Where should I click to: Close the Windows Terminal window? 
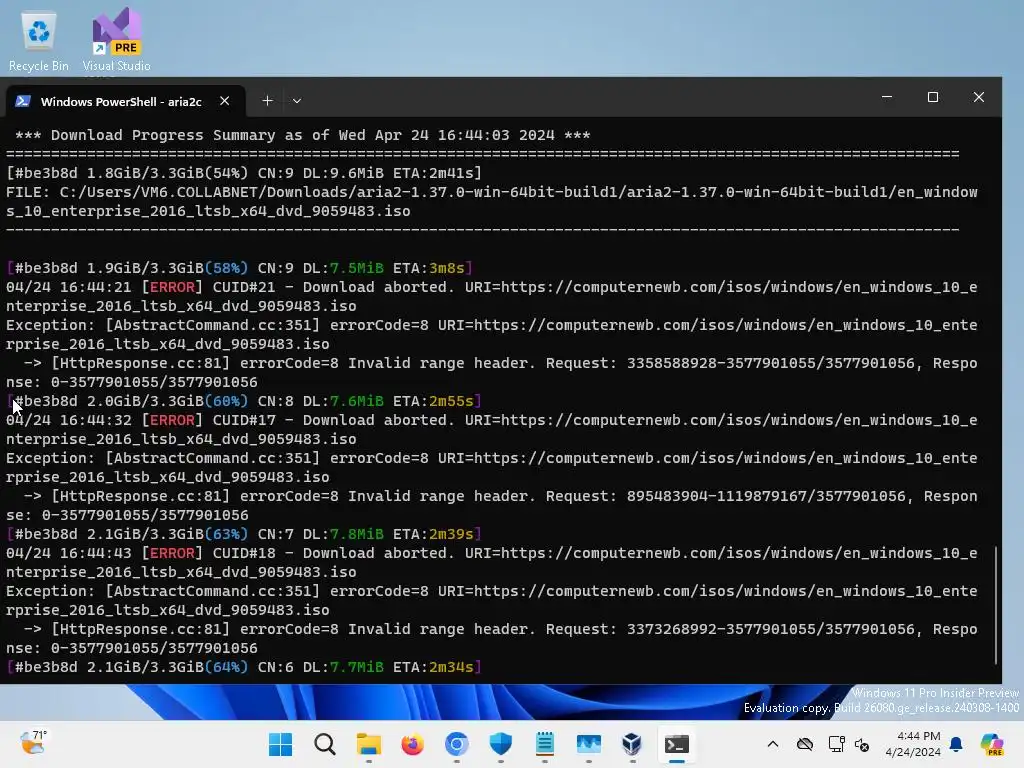pyautogui.click(x=978, y=97)
